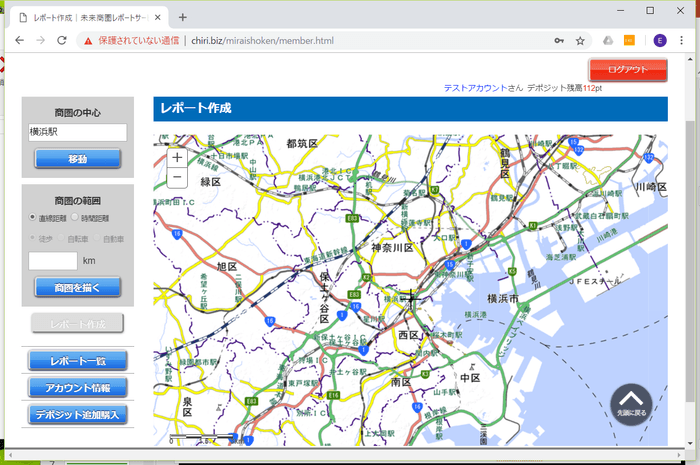This screenshot has height=465, width=700.
Task: Bookmark this page with star icon
Action: coord(580,41)
